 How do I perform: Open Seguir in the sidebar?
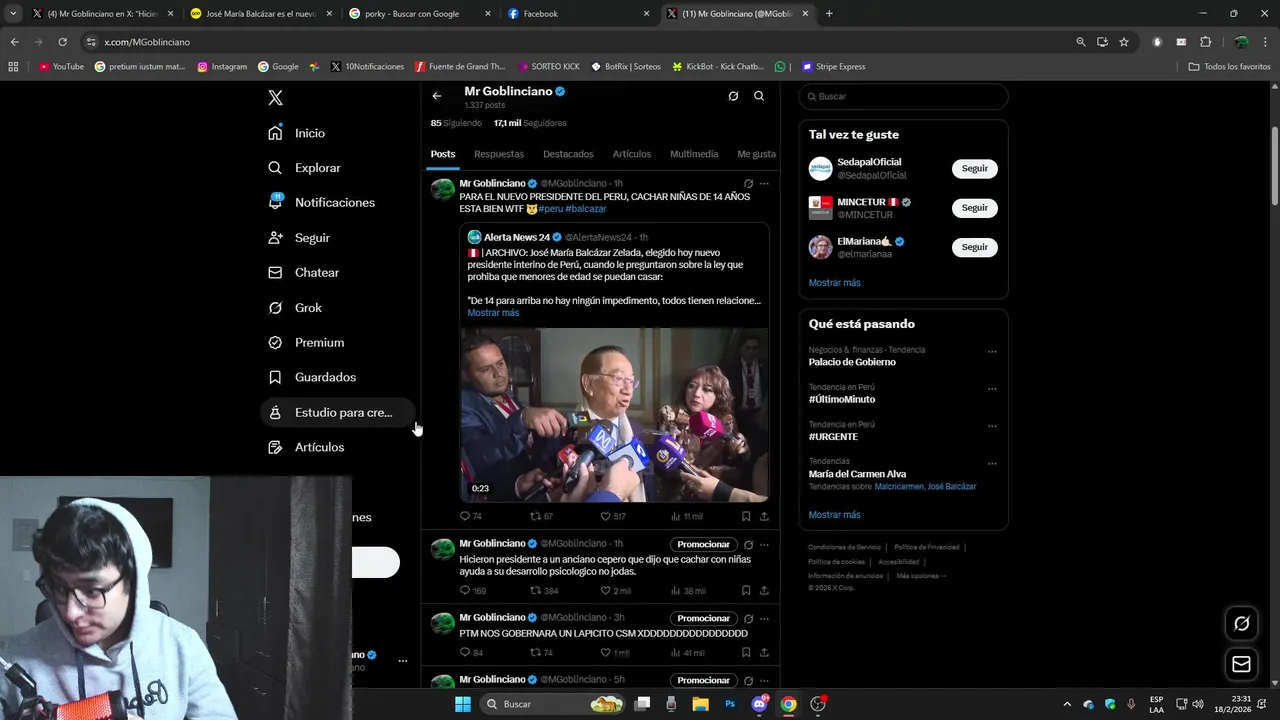click(x=298, y=237)
